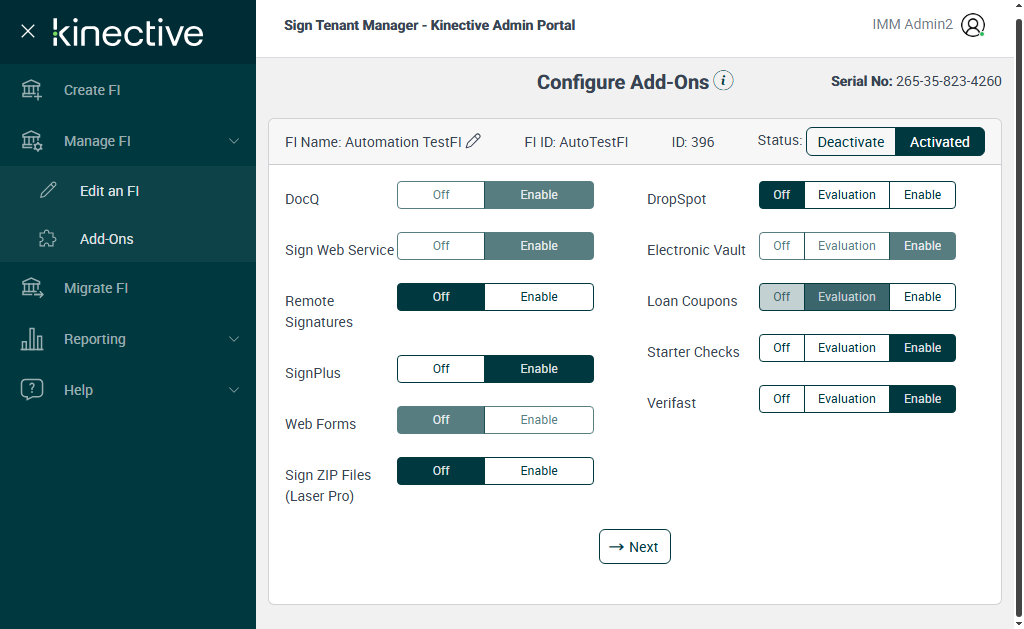The width and height of the screenshot is (1024, 629).
Task: Click the Help question bubble icon
Action: (x=31, y=389)
